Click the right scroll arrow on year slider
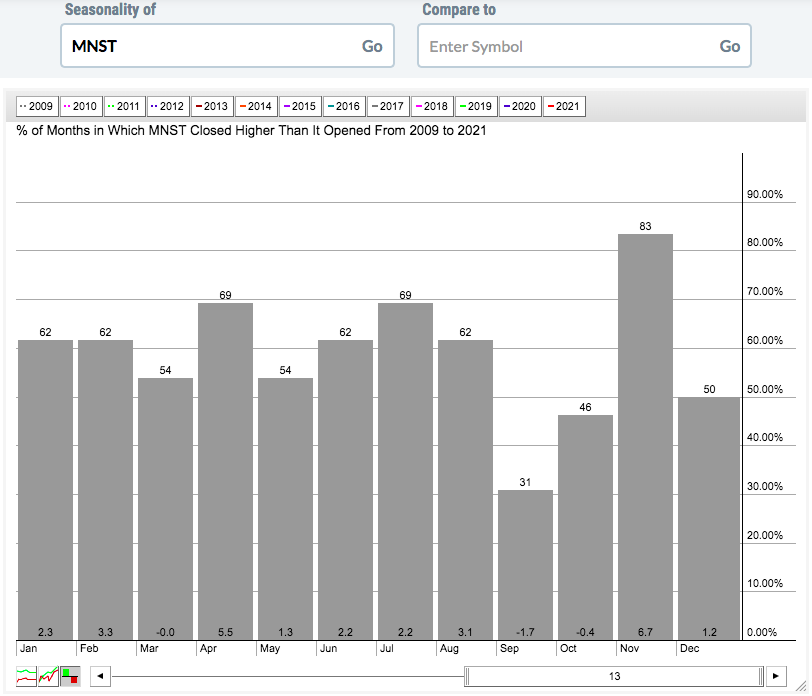Viewport: 812px width, 696px height. point(776,677)
